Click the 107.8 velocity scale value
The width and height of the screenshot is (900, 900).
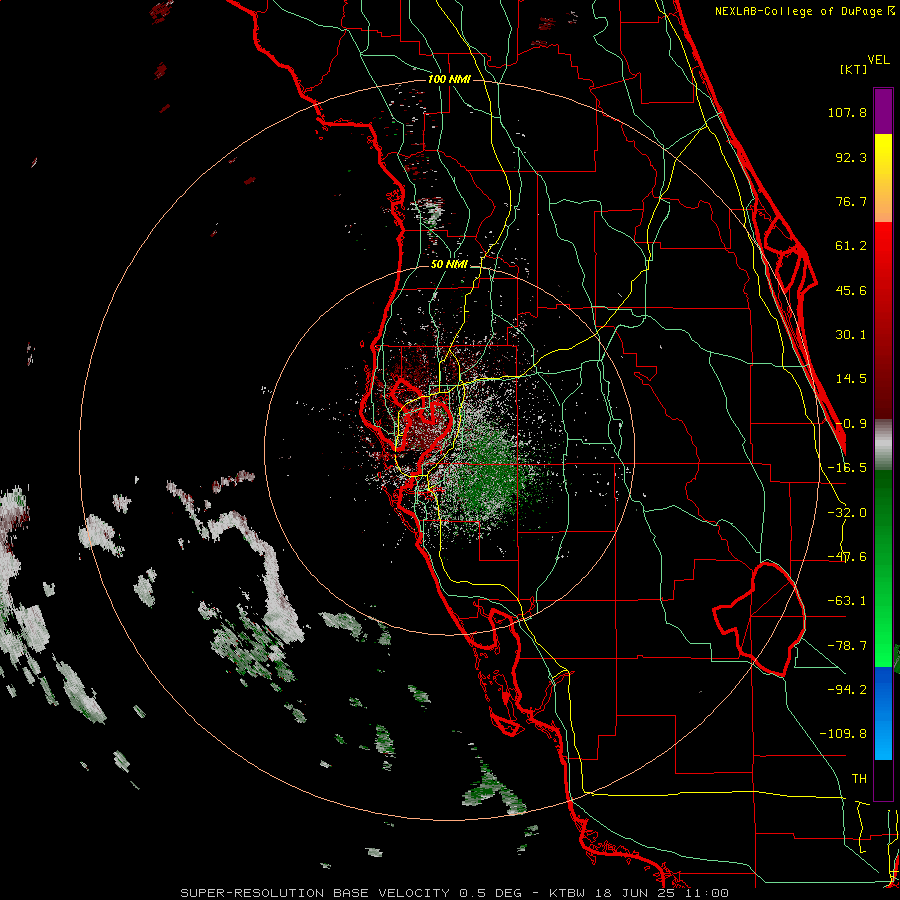847,112
